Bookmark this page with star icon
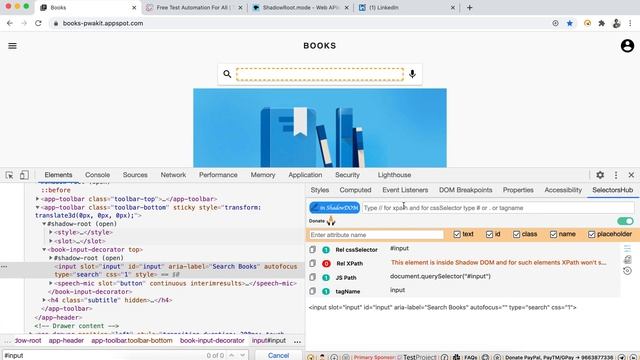 [570, 23]
